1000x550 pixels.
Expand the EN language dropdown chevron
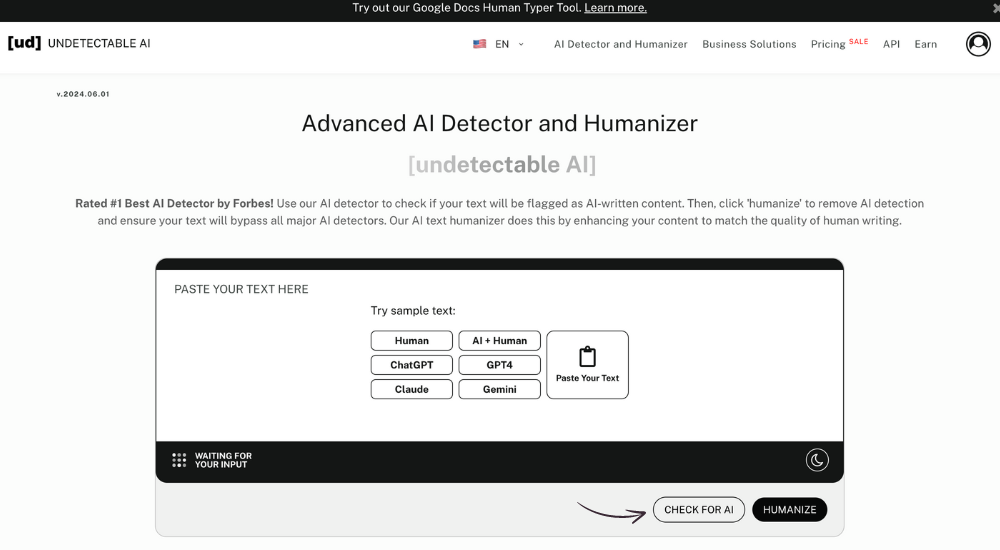click(521, 44)
